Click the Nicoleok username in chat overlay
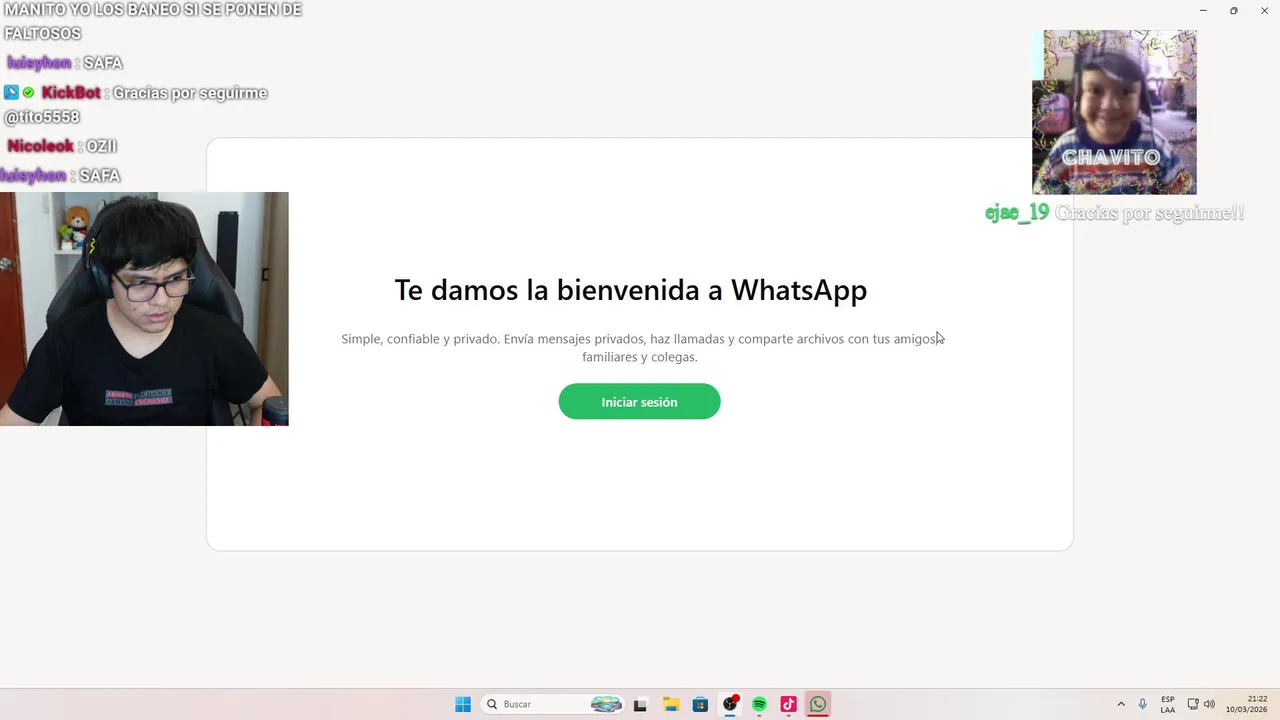 point(41,146)
